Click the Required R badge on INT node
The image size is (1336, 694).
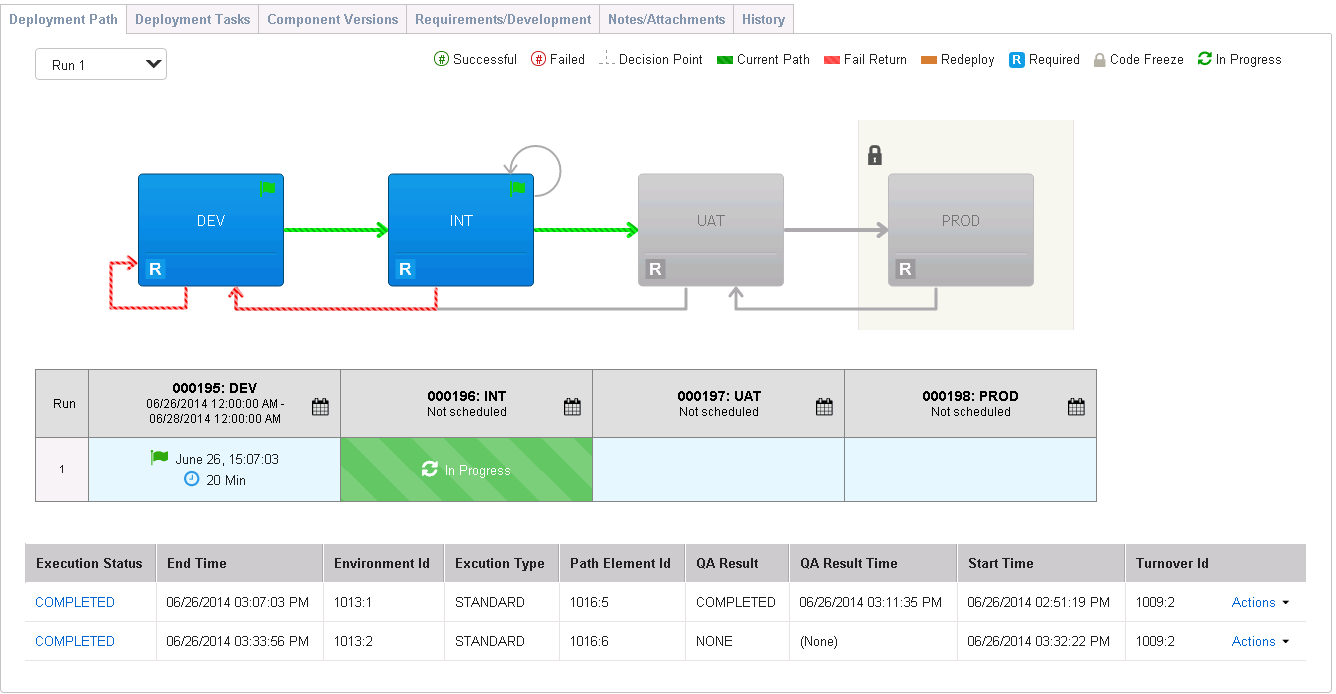405,269
